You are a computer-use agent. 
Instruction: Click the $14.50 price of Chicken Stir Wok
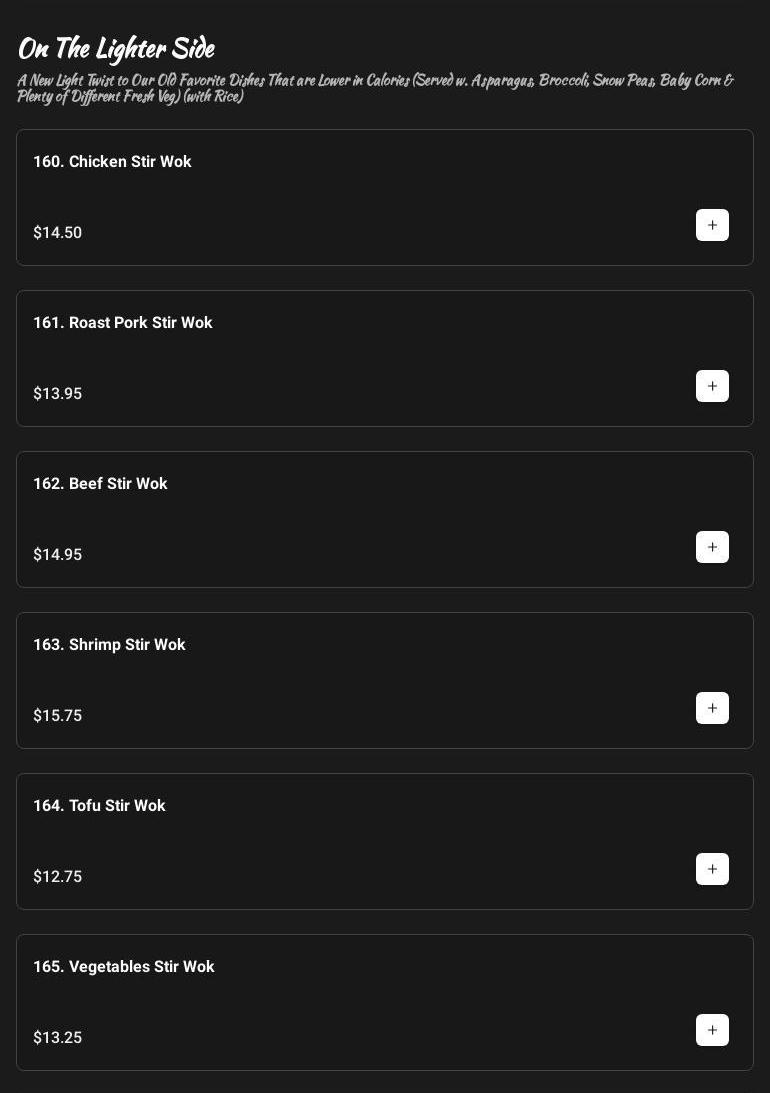pos(58,233)
